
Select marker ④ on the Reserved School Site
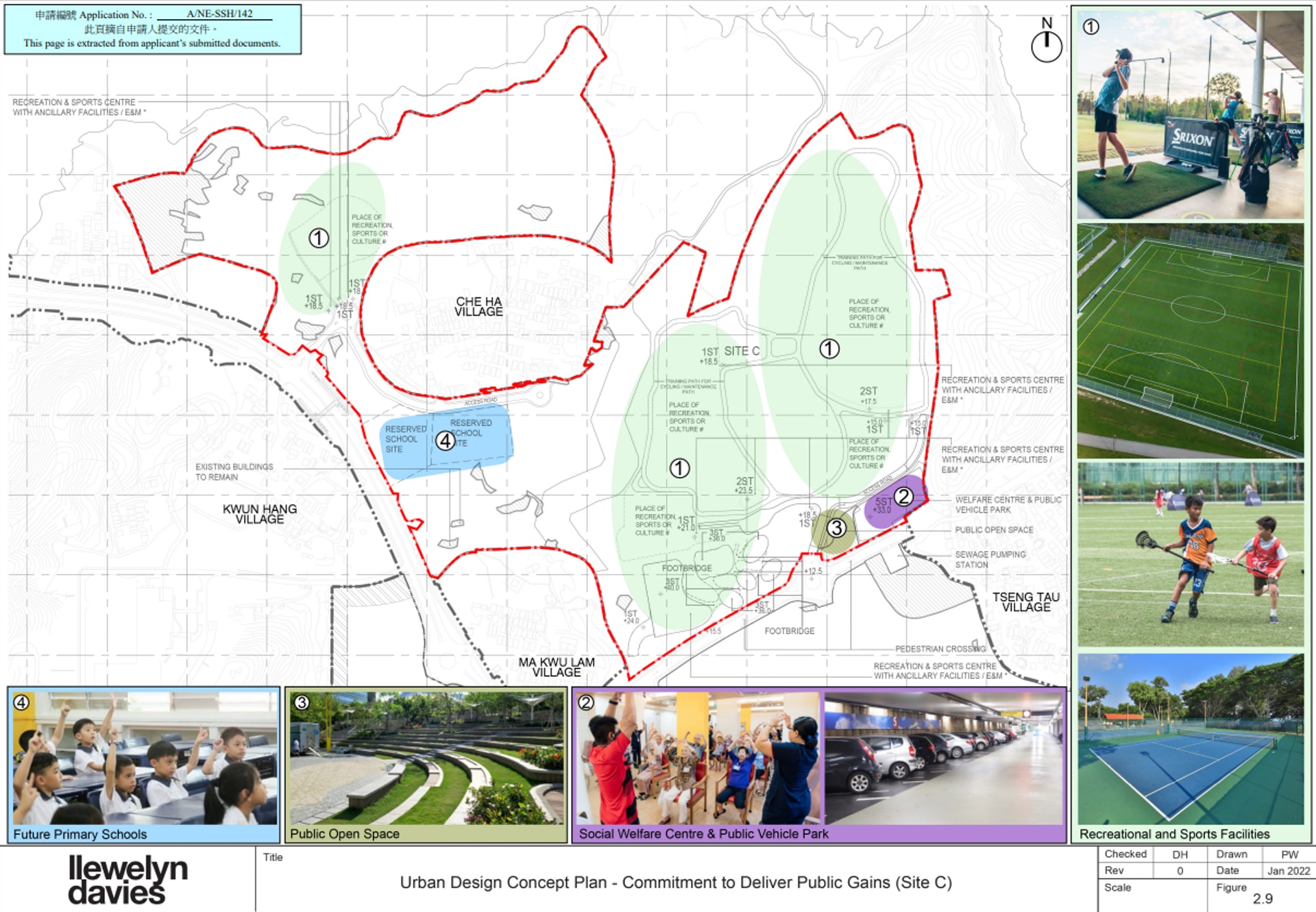(x=444, y=442)
